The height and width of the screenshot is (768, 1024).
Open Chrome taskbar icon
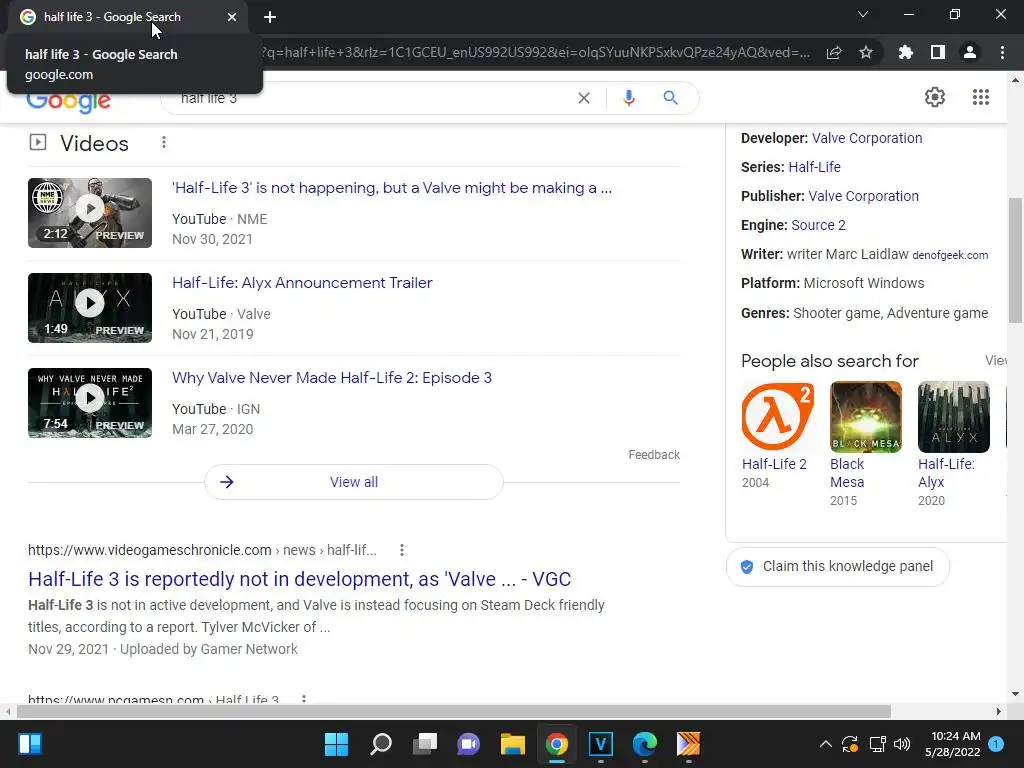pos(556,744)
